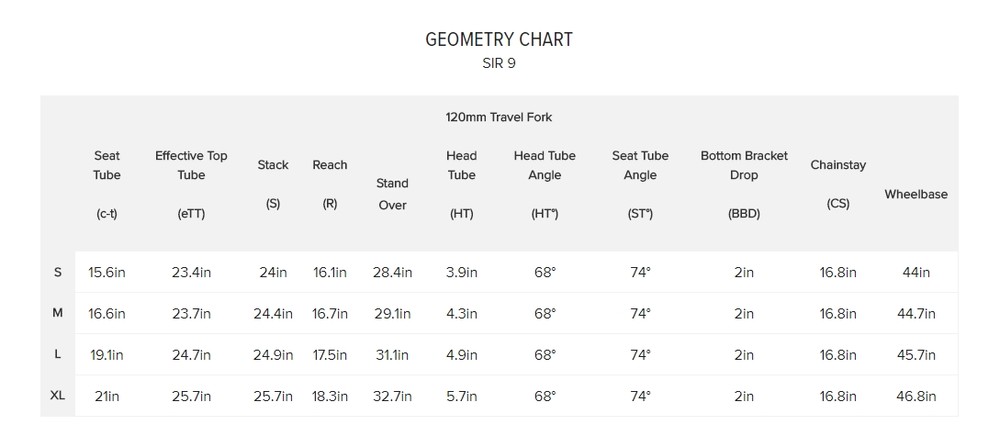
Task: Select the S size row label
Action: click(x=57, y=272)
